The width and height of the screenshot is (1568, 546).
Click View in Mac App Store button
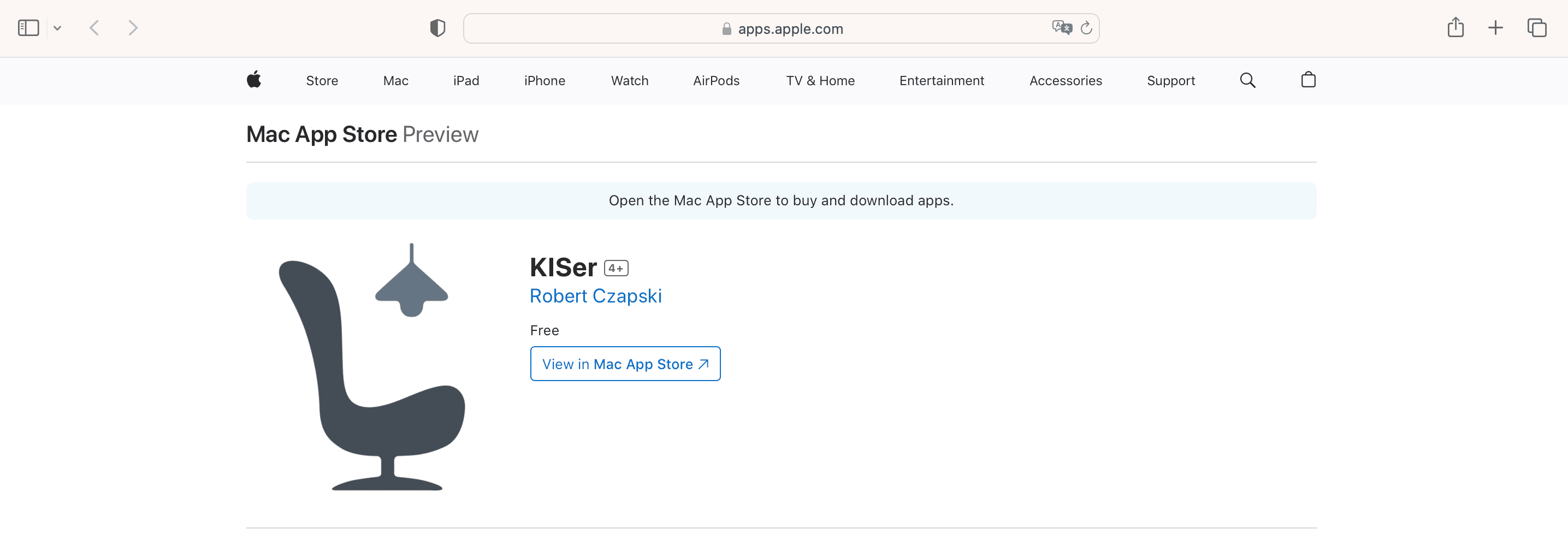625,364
